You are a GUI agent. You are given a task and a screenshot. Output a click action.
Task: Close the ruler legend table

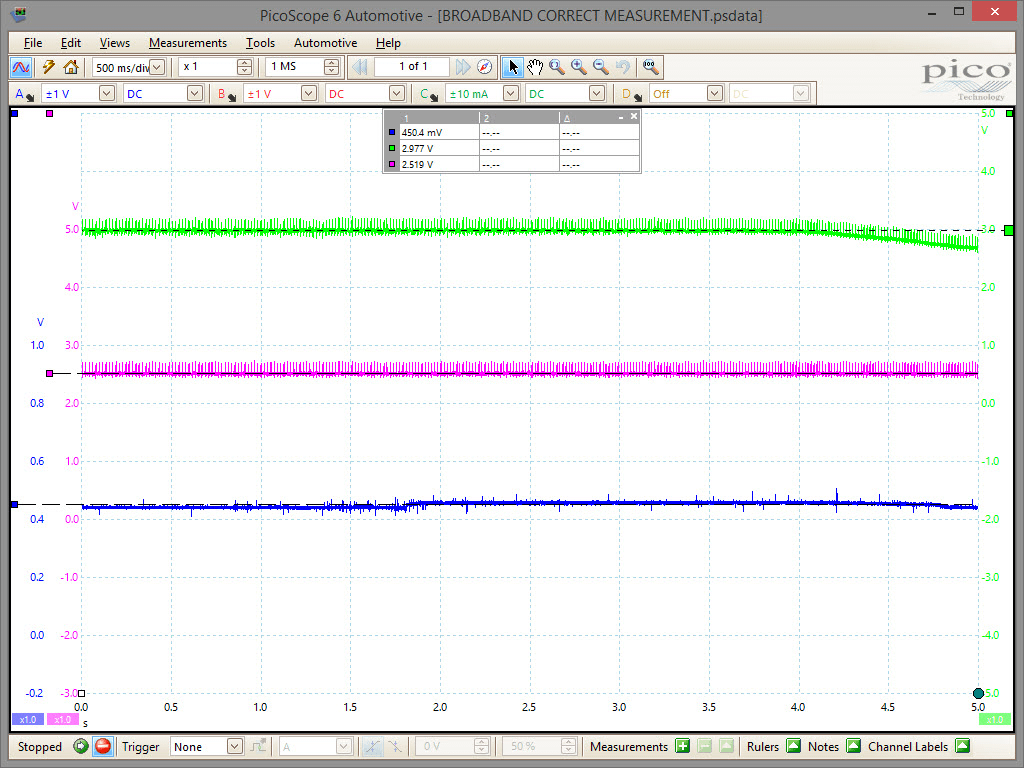point(633,116)
